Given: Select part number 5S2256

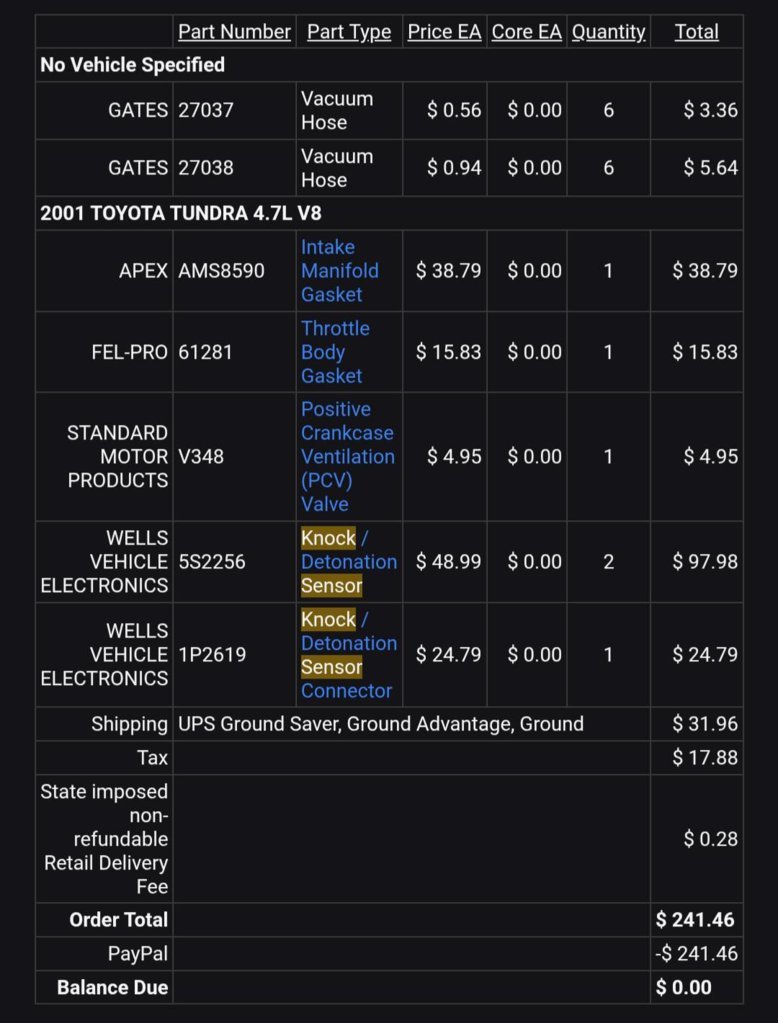Looking at the screenshot, I should pyautogui.click(x=212, y=562).
